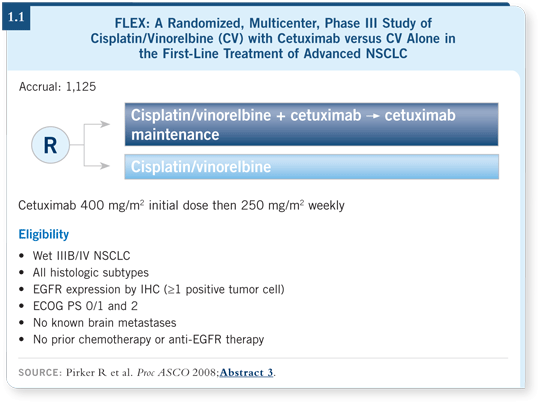
Task: Click the FLEX study title heading
Action: (273, 38)
